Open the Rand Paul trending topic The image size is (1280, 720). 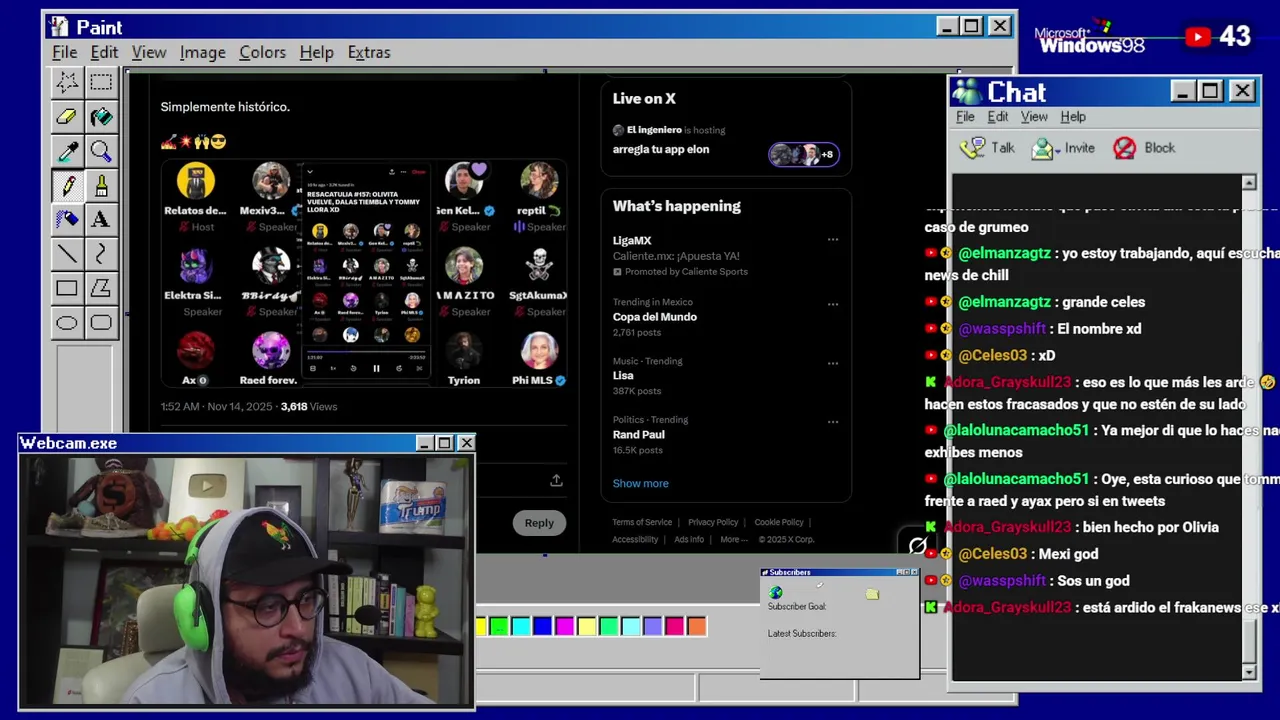click(x=638, y=435)
